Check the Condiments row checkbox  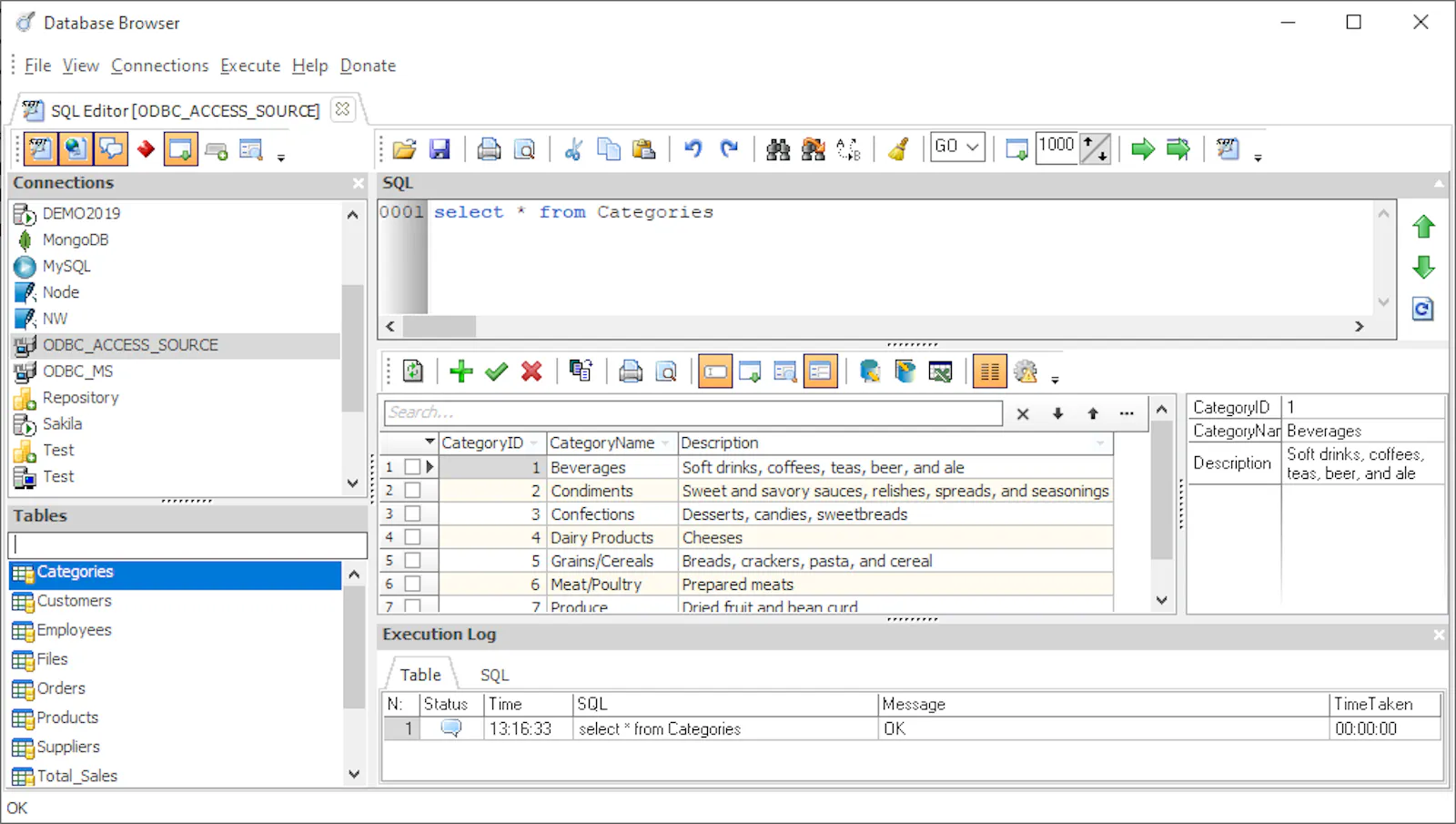[412, 490]
